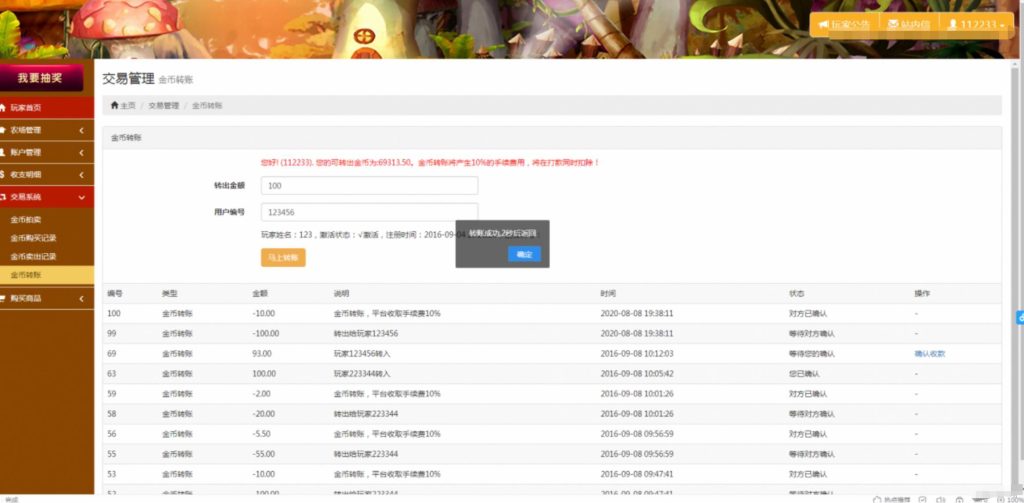The width and height of the screenshot is (1024, 503).
Task: Click the row number 63 cell
Action: [x=112, y=374]
